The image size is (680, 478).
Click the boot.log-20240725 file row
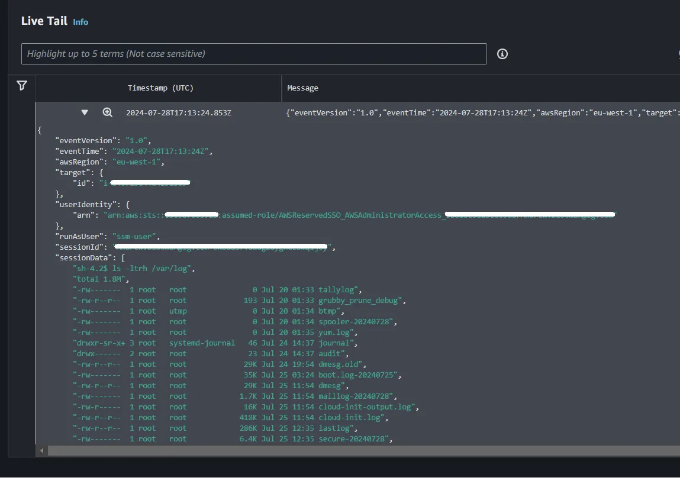[x=237, y=375]
